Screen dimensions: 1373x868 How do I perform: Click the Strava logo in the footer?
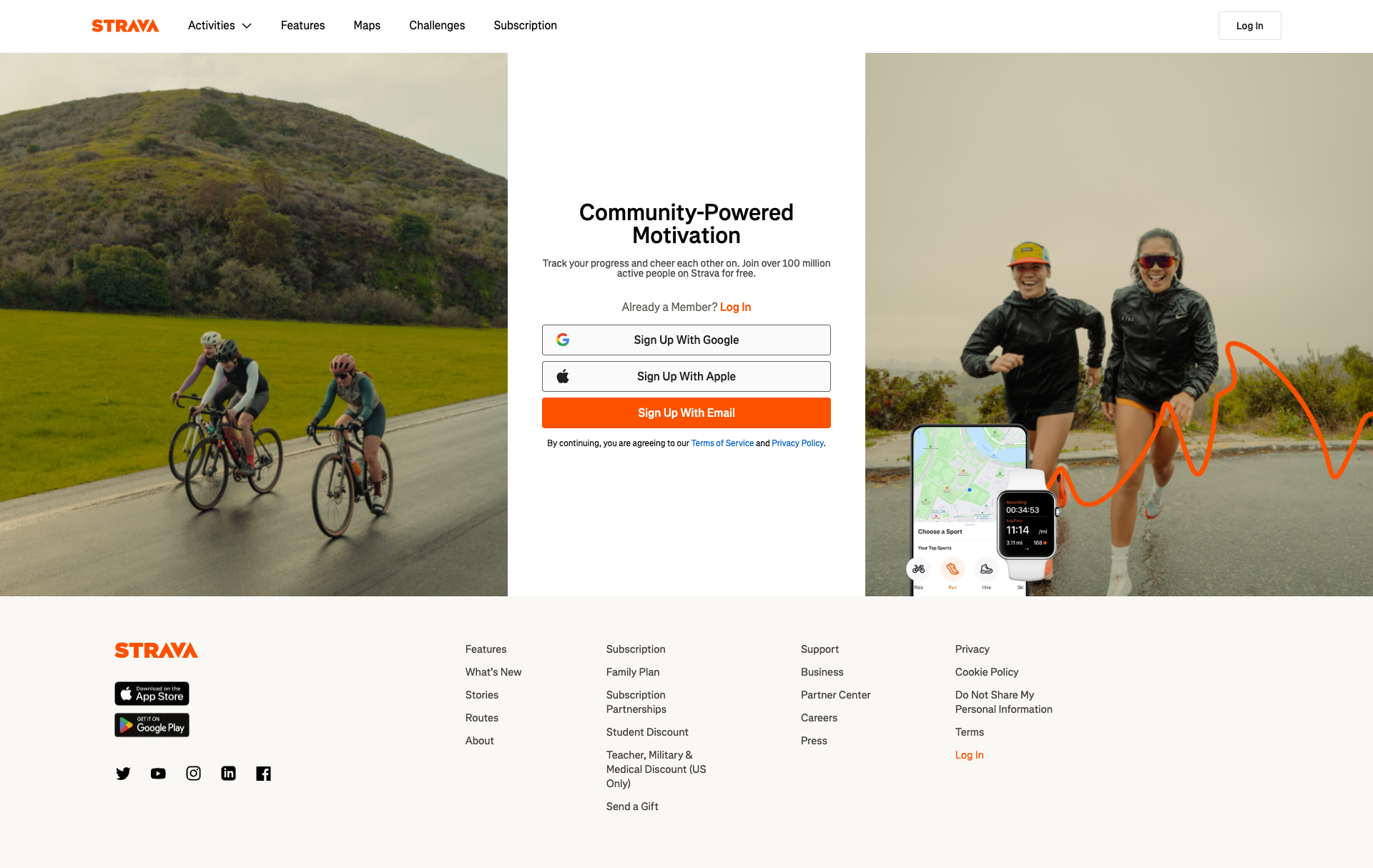tap(156, 650)
